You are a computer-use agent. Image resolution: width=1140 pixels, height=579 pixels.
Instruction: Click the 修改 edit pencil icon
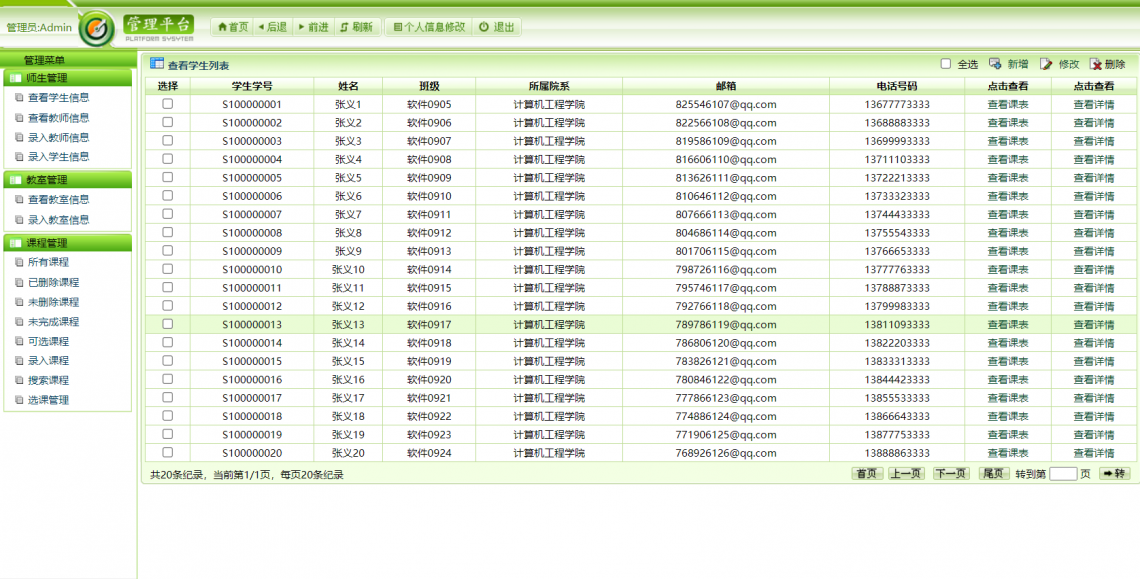pyautogui.click(x=1046, y=64)
